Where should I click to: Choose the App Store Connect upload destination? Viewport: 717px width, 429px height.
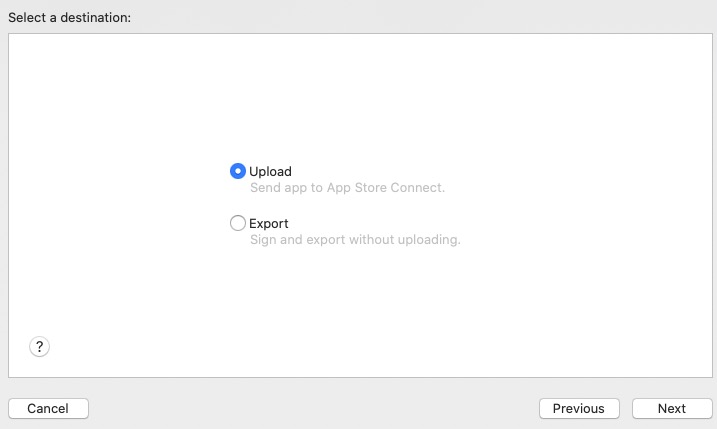coord(238,171)
